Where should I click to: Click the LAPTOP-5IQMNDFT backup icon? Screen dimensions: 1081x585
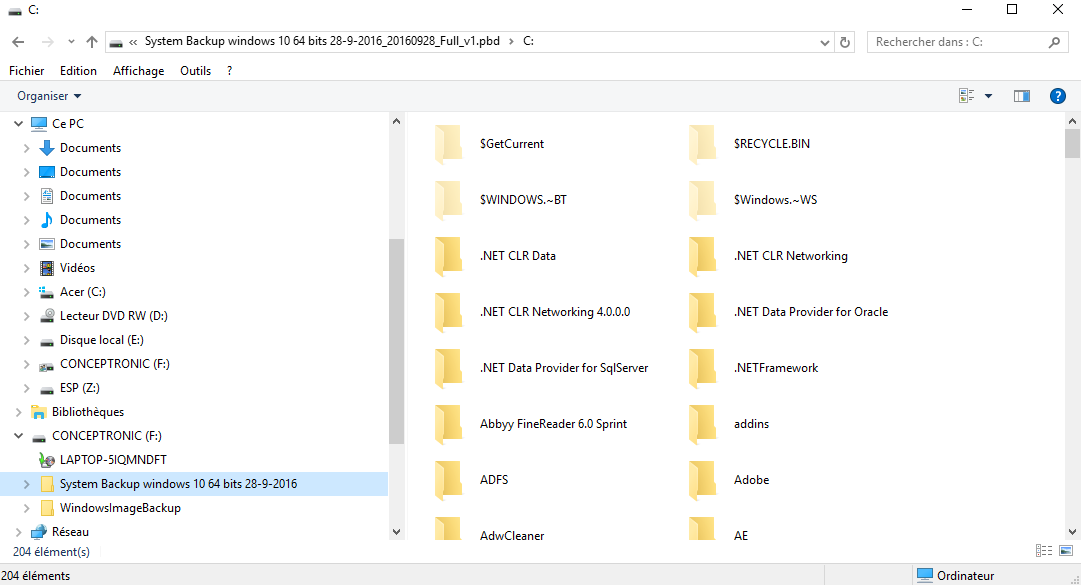tap(47, 460)
